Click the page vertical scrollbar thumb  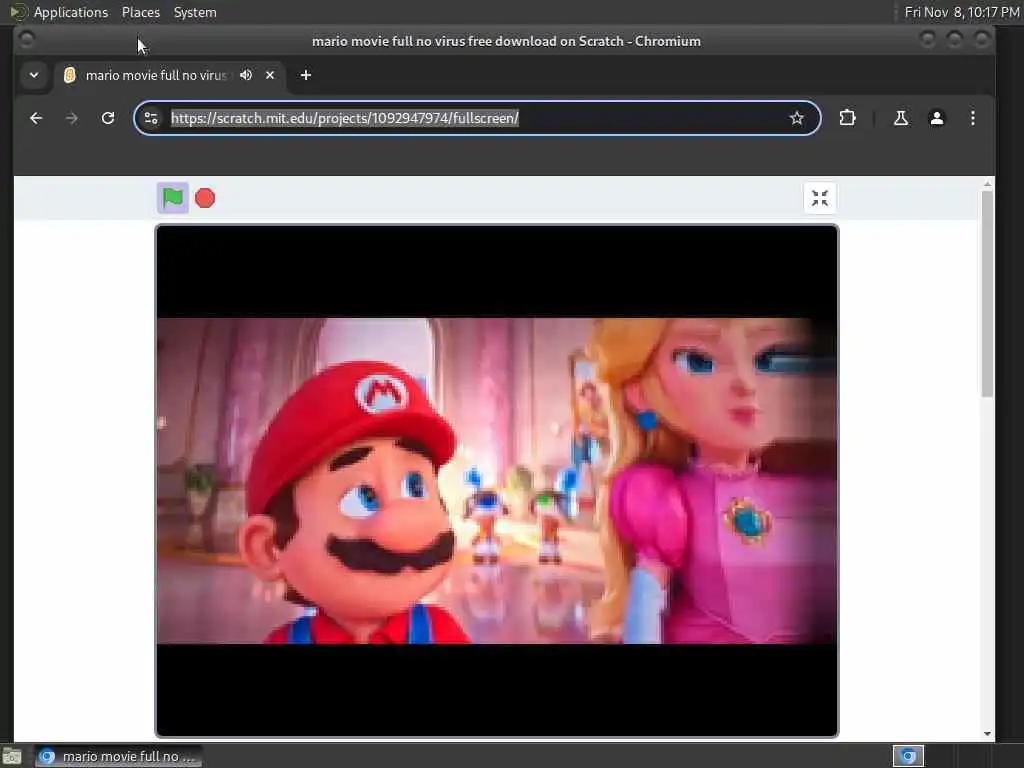click(987, 293)
